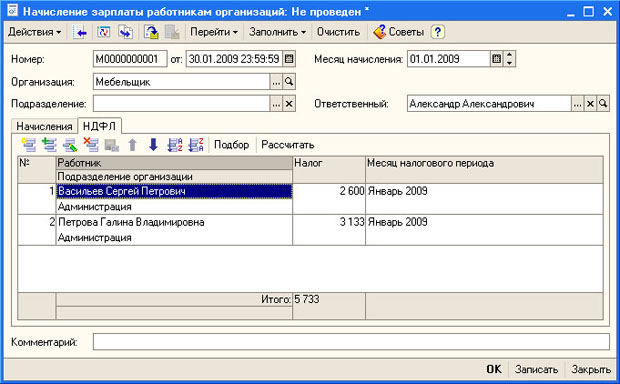This screenshot has width=620, height=384.
Task: Click the empty Подразделение field
Action: tap(181, 104)
